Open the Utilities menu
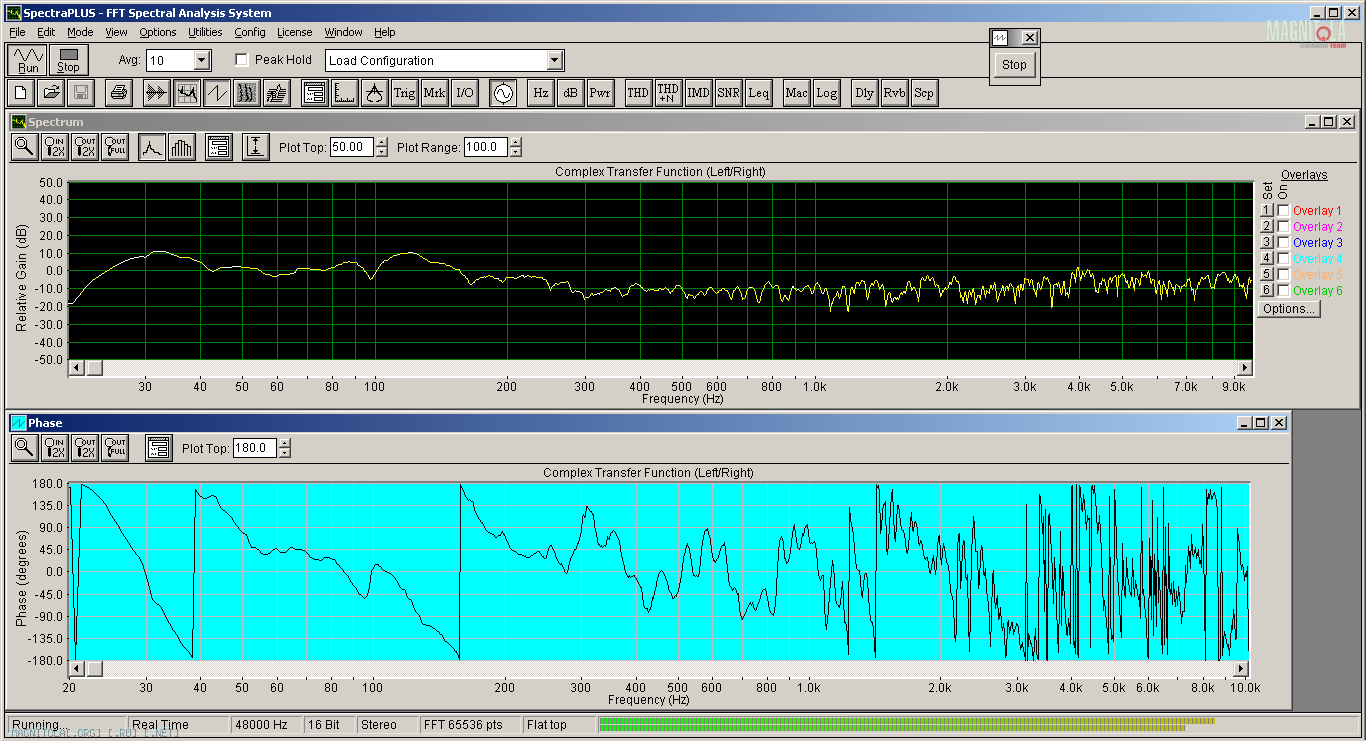 pos(205,32)
